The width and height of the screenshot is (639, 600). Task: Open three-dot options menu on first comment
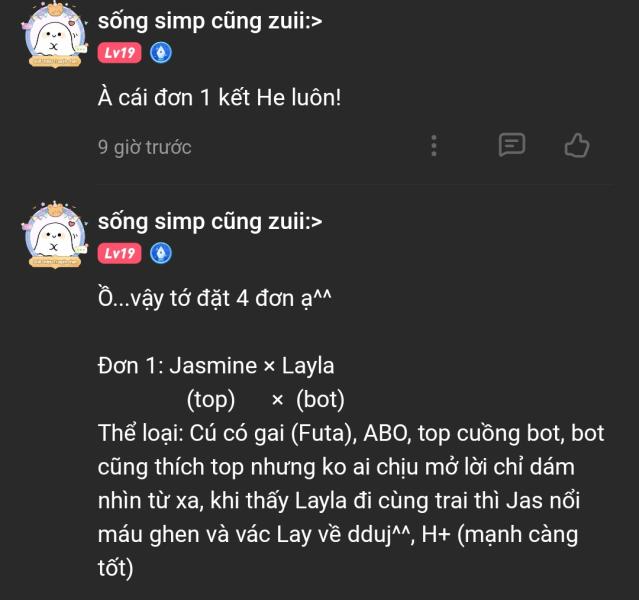[x=434, y=146]
